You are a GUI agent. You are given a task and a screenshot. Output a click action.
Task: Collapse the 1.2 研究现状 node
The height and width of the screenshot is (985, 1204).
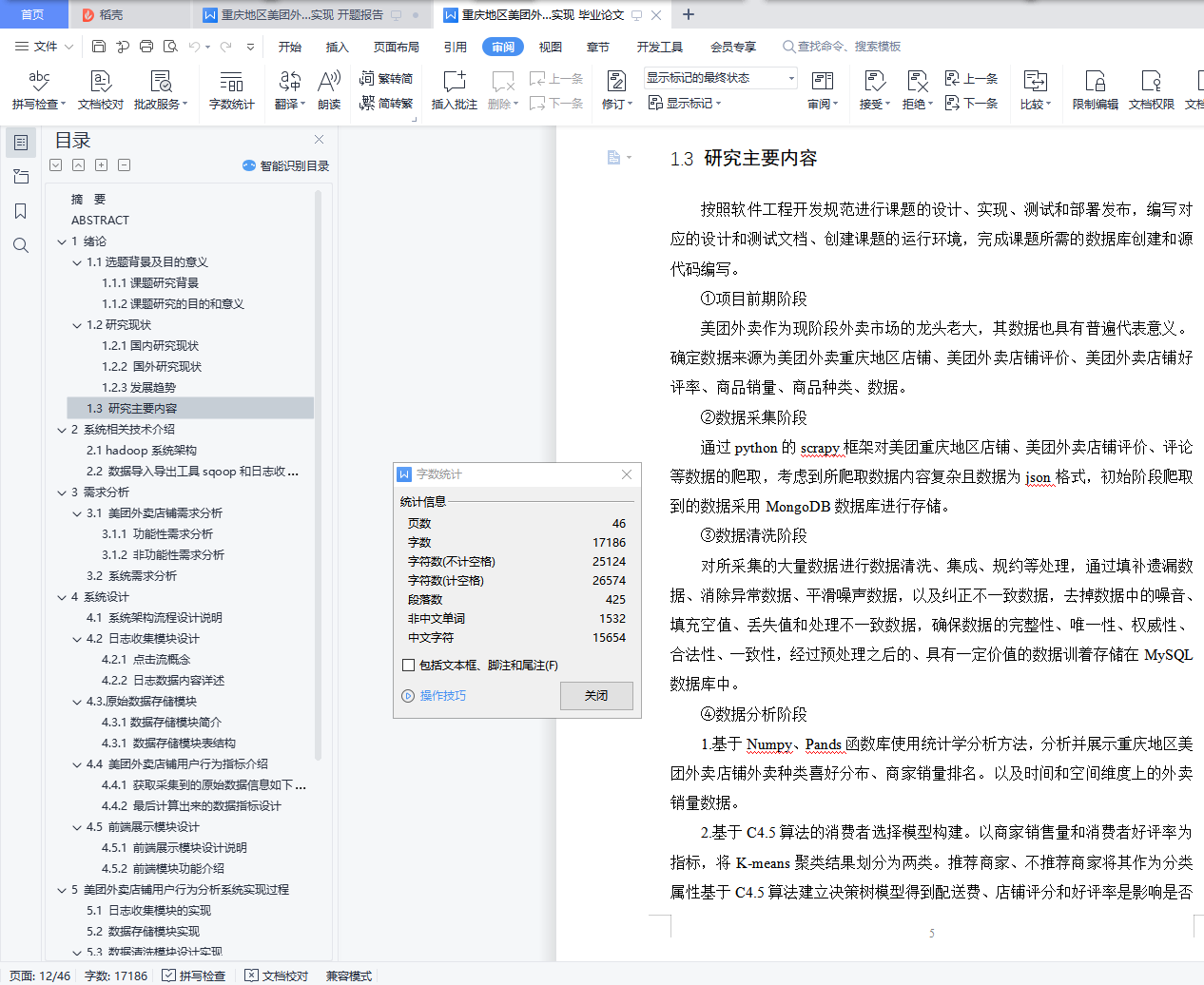(x=77, y=325)
